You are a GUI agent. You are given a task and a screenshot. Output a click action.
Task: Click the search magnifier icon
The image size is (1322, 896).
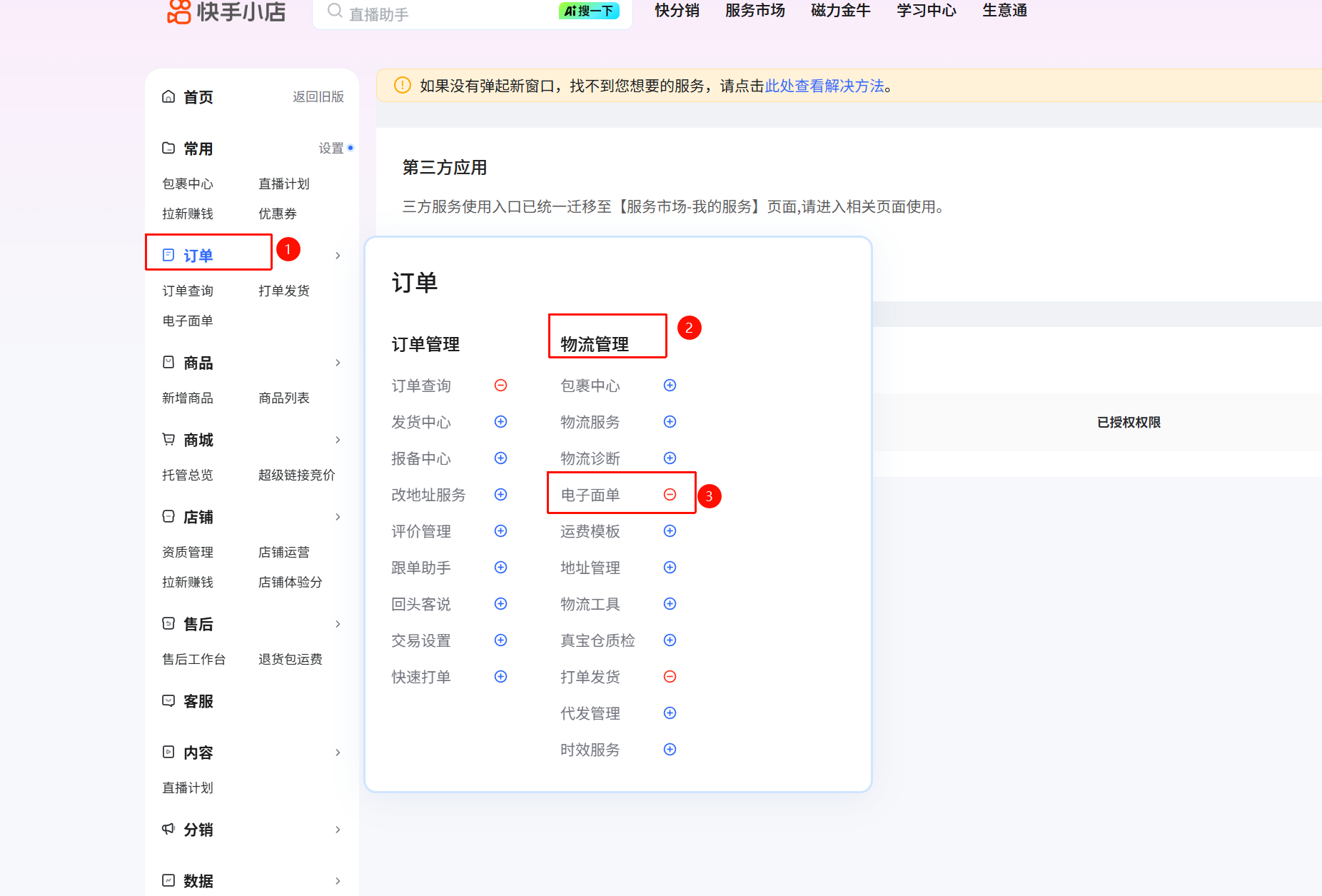pyautogui.click(x=334, y=11)
